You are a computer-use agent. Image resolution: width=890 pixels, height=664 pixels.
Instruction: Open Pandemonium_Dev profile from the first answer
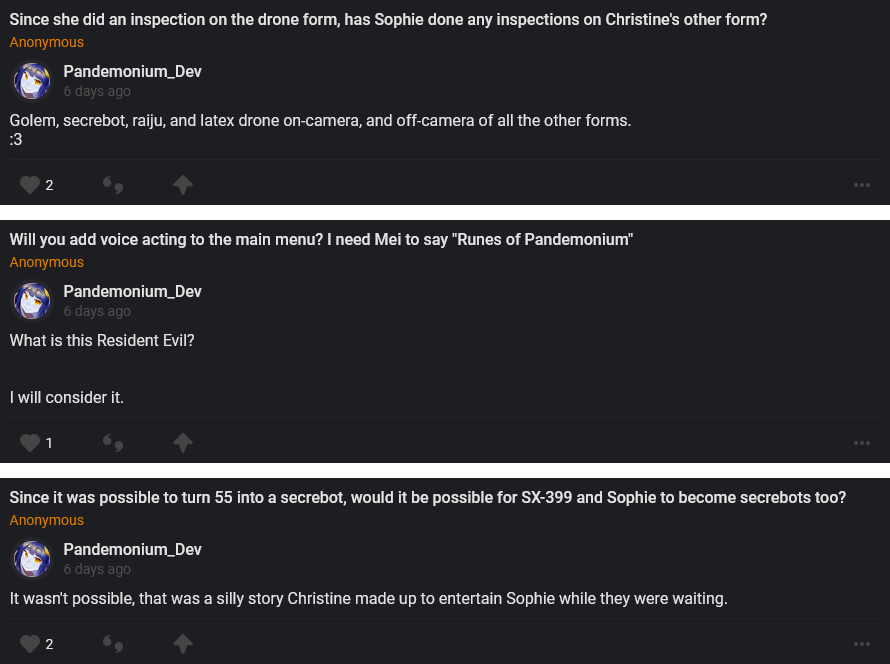point(132,72)
